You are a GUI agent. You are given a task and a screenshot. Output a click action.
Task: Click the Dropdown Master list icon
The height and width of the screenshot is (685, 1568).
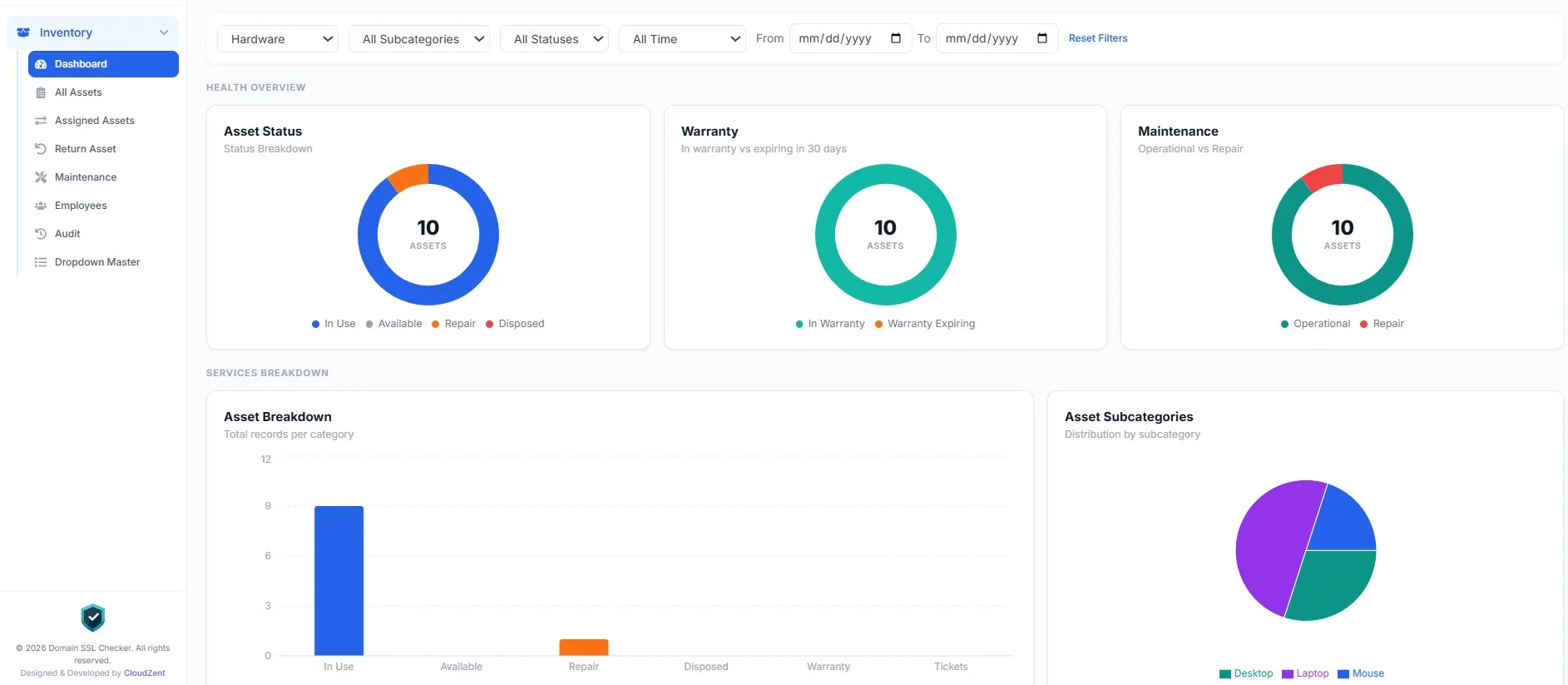point(41,262)
